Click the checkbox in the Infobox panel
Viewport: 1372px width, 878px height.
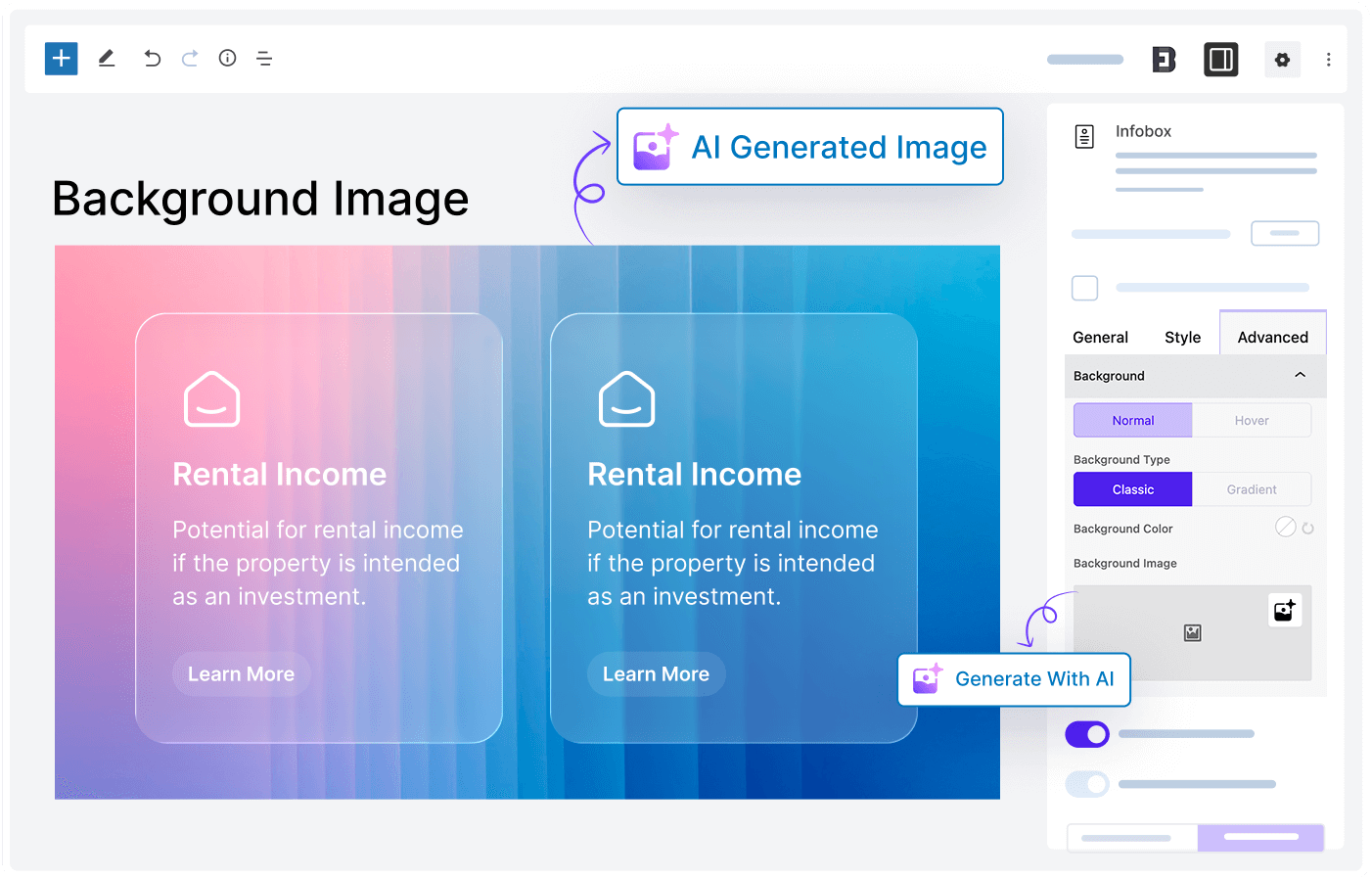(x=1084, y=288)
